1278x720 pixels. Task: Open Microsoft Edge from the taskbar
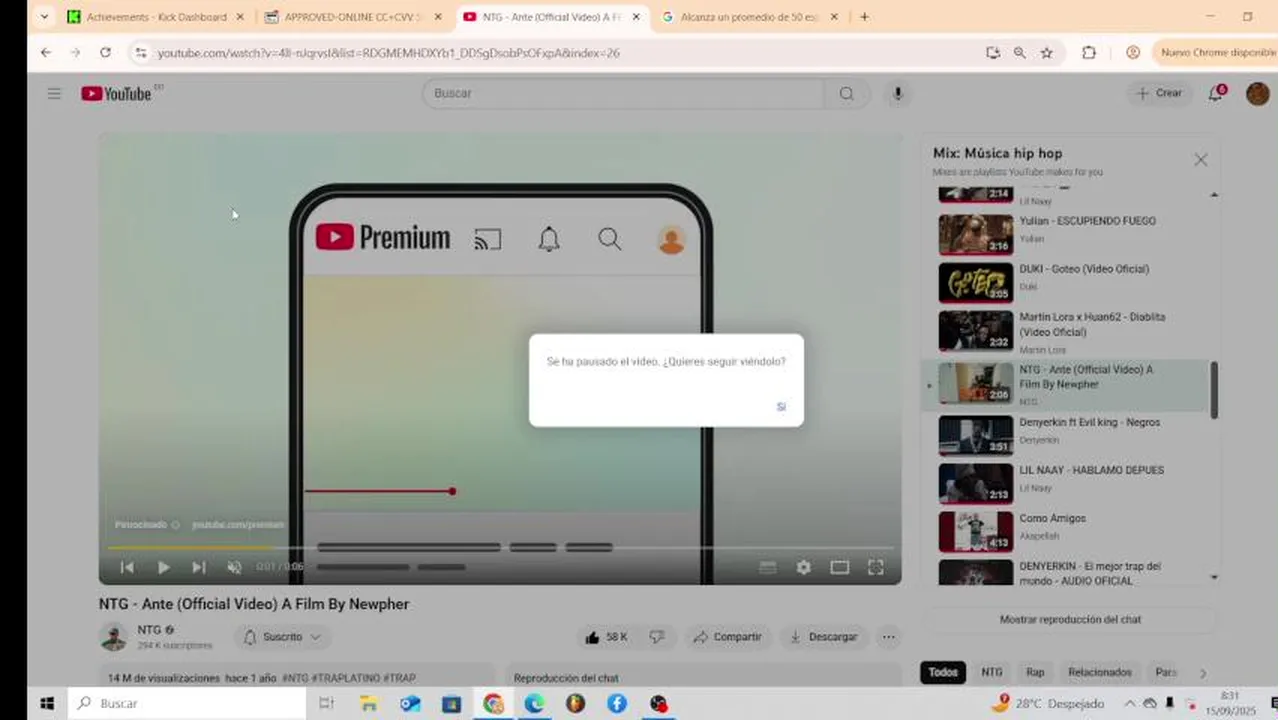point(534,703)
